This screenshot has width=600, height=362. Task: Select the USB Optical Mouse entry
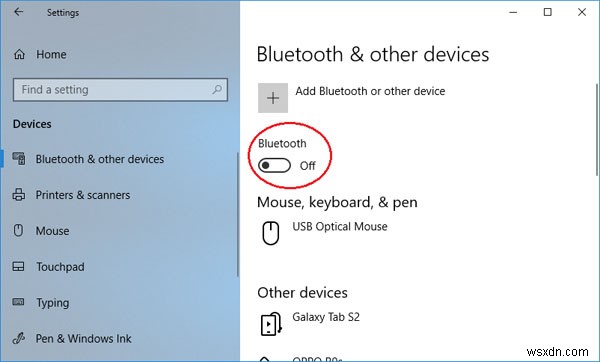click(x=340, y=227)
